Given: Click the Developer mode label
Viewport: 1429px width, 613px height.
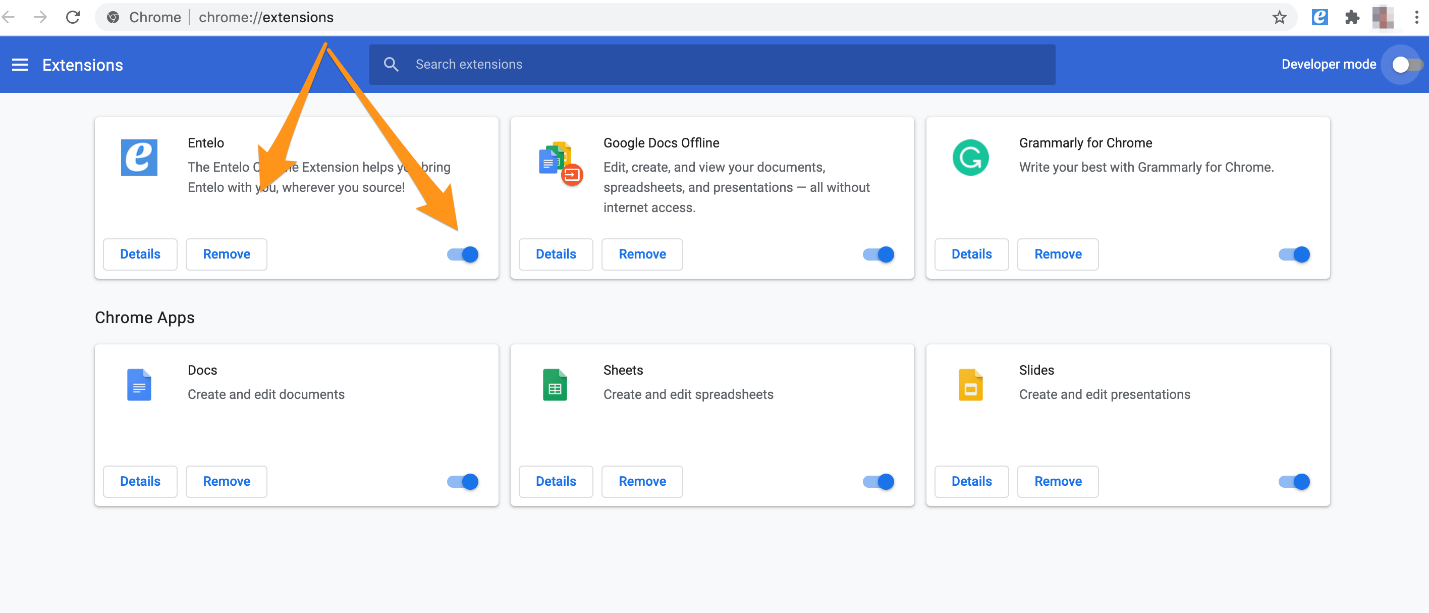Looking at the screenshot, I should [x=1329, y=64].
